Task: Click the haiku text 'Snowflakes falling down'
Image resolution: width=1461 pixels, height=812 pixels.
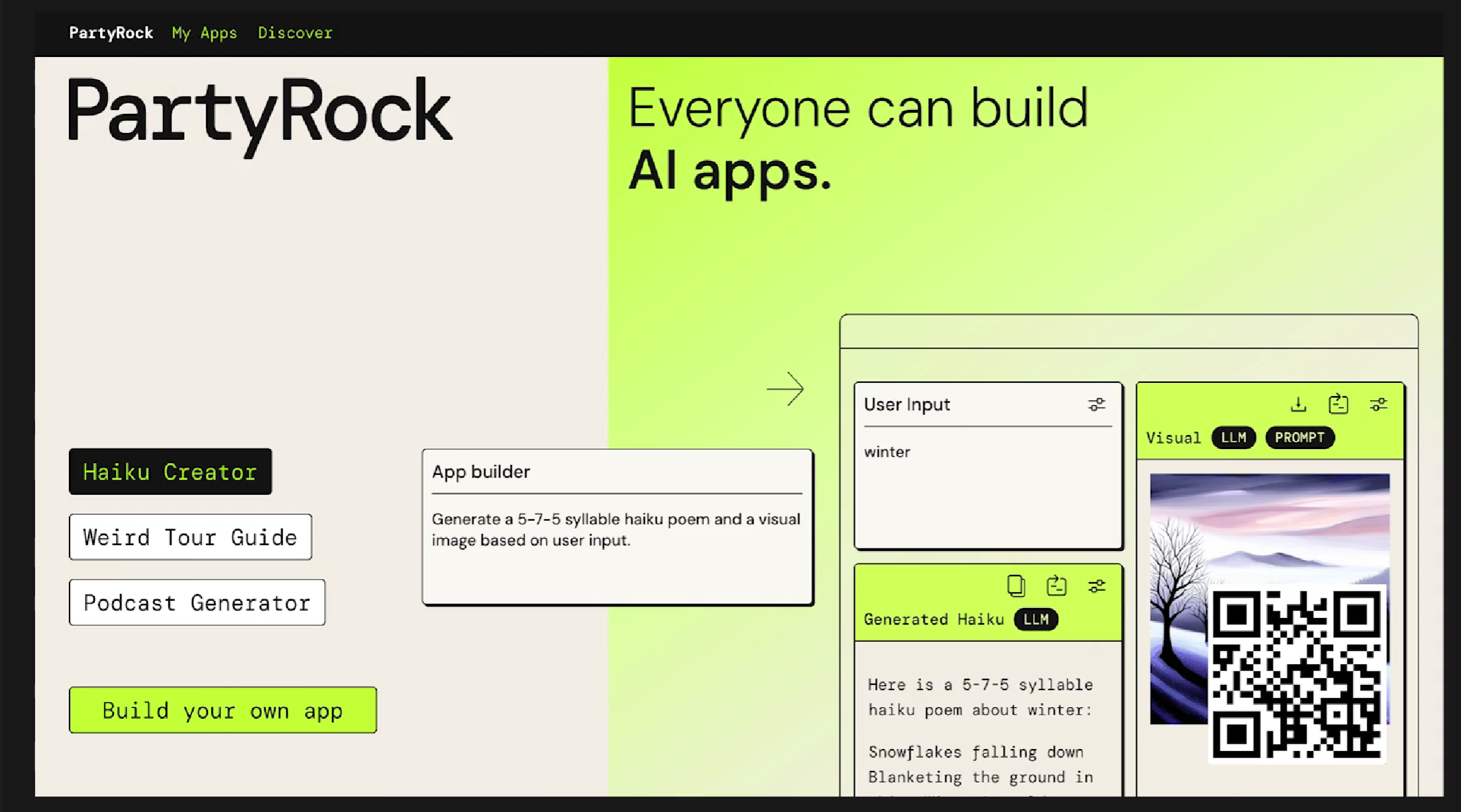Action: pos(976,752)
